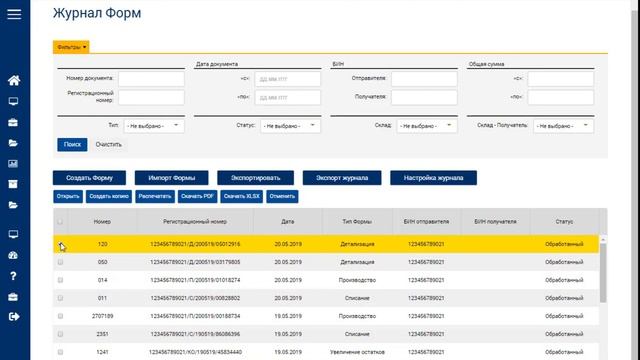Check the checkbox for row 014
The image size is (640, 360).
click(x=60, y=280)
